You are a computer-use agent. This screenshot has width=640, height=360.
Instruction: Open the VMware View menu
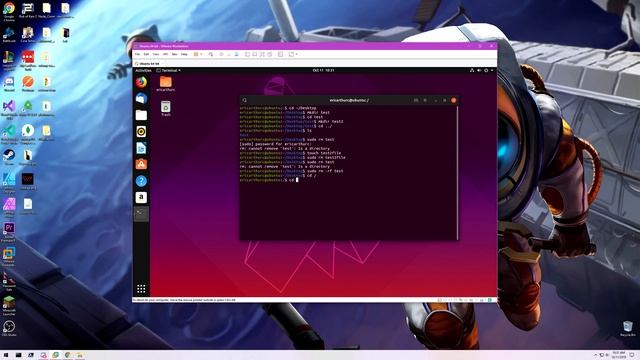coord(156,54)
